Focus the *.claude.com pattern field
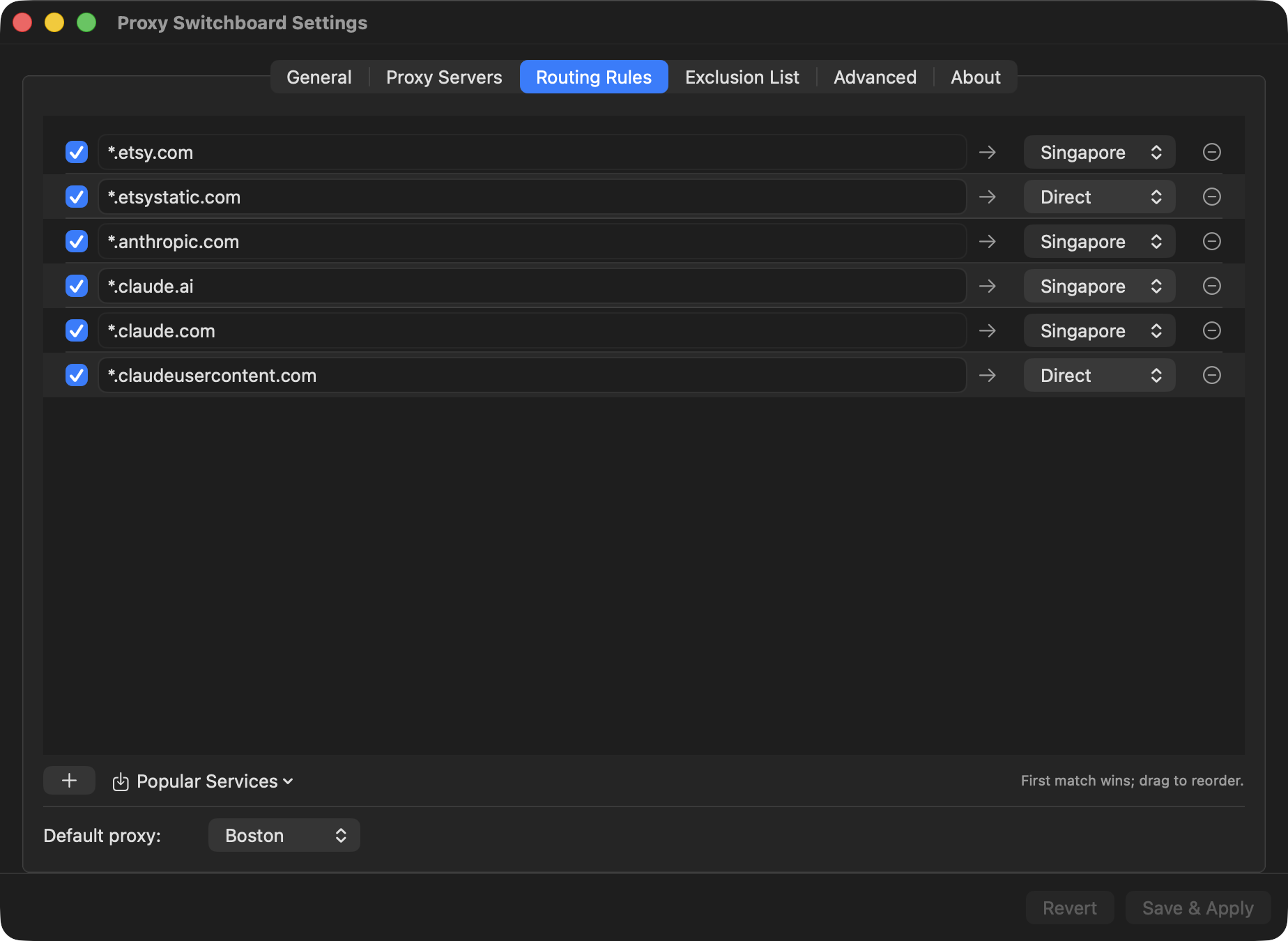Image resolution: width=1288 pixels, height=941 pixels. pos(532,330)
